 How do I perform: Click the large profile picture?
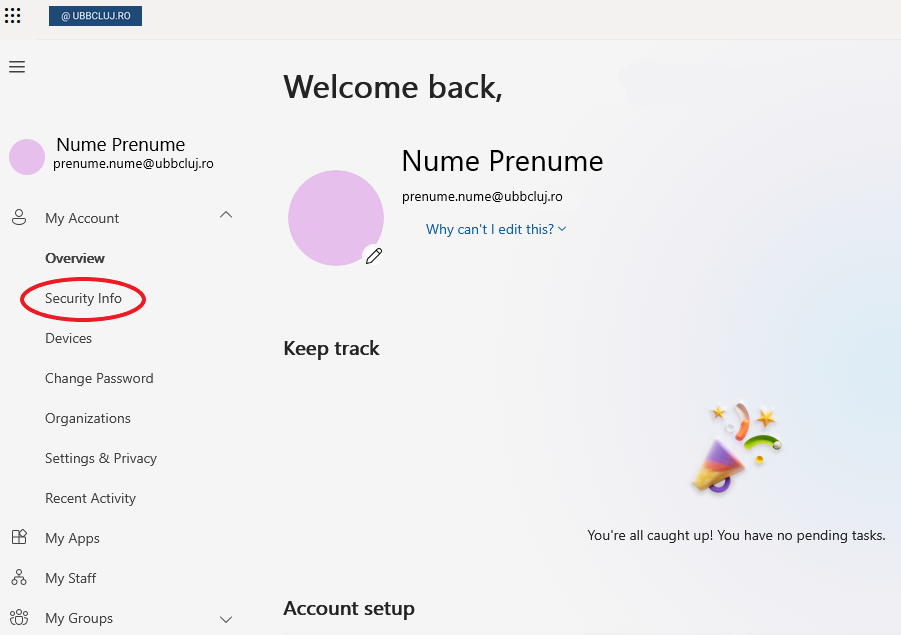pyautogui.click(x=335, y=218)
